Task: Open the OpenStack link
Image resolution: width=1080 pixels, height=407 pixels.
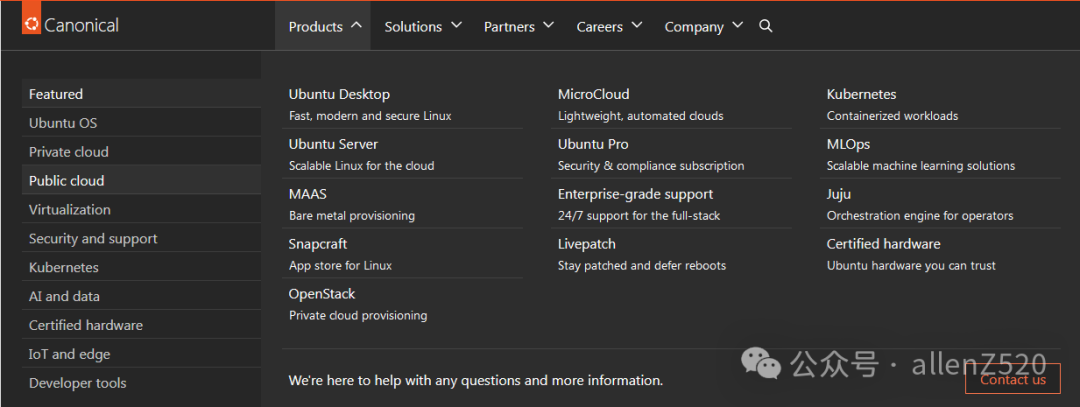Action: 322,294
